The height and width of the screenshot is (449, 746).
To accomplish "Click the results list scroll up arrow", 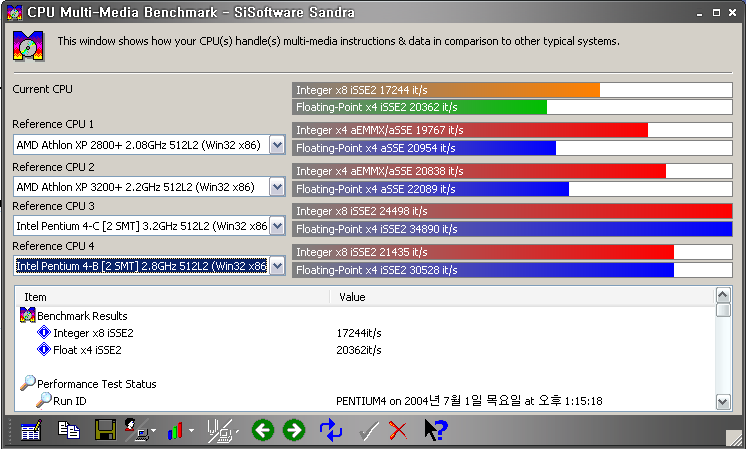I will pos(723,295).
